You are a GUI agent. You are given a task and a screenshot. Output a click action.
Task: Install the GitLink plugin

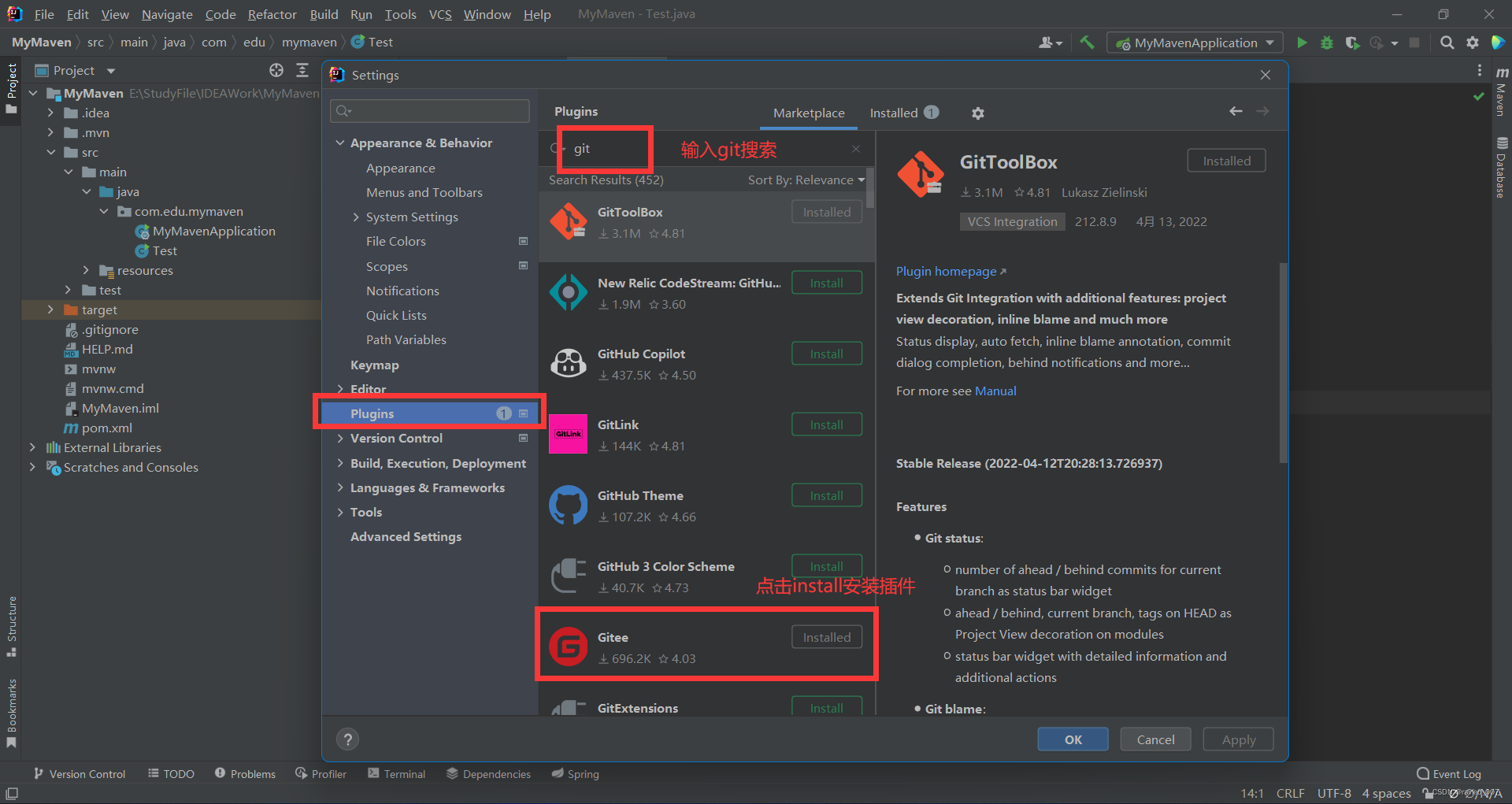point(826,424)
